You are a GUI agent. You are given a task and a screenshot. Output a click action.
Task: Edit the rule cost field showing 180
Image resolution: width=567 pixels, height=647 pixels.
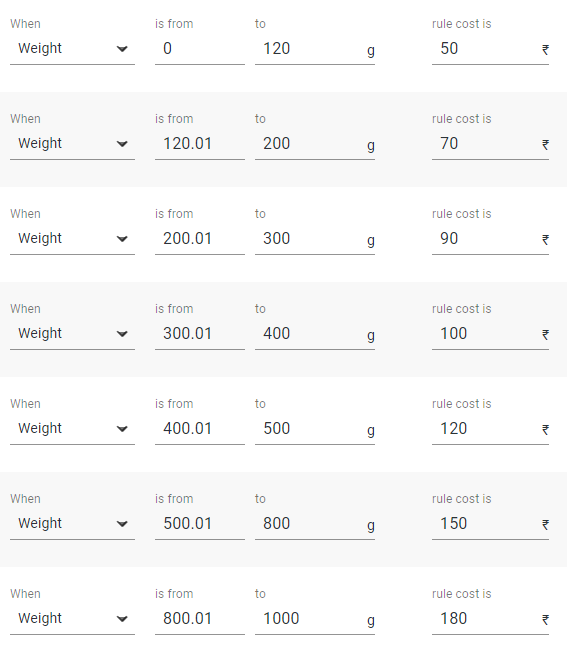(490, 618)
